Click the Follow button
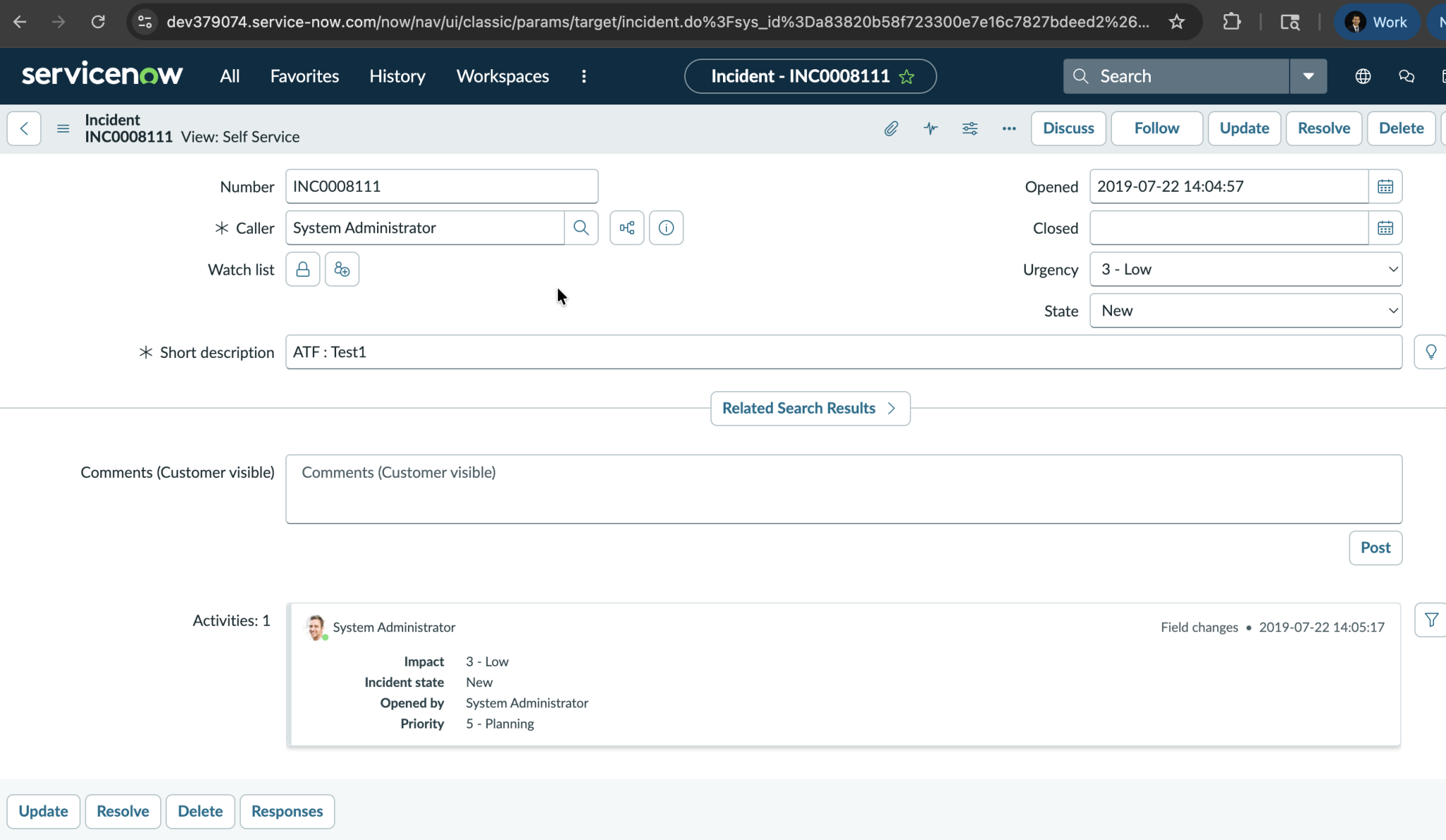 tap(1157, 128)
